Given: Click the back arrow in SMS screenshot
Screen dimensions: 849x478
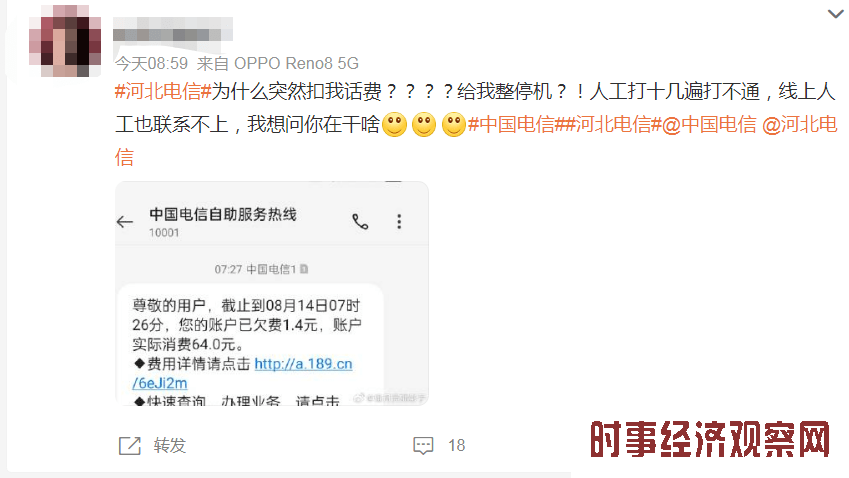Looking at the screenshot, I should (x=125, y=221).
